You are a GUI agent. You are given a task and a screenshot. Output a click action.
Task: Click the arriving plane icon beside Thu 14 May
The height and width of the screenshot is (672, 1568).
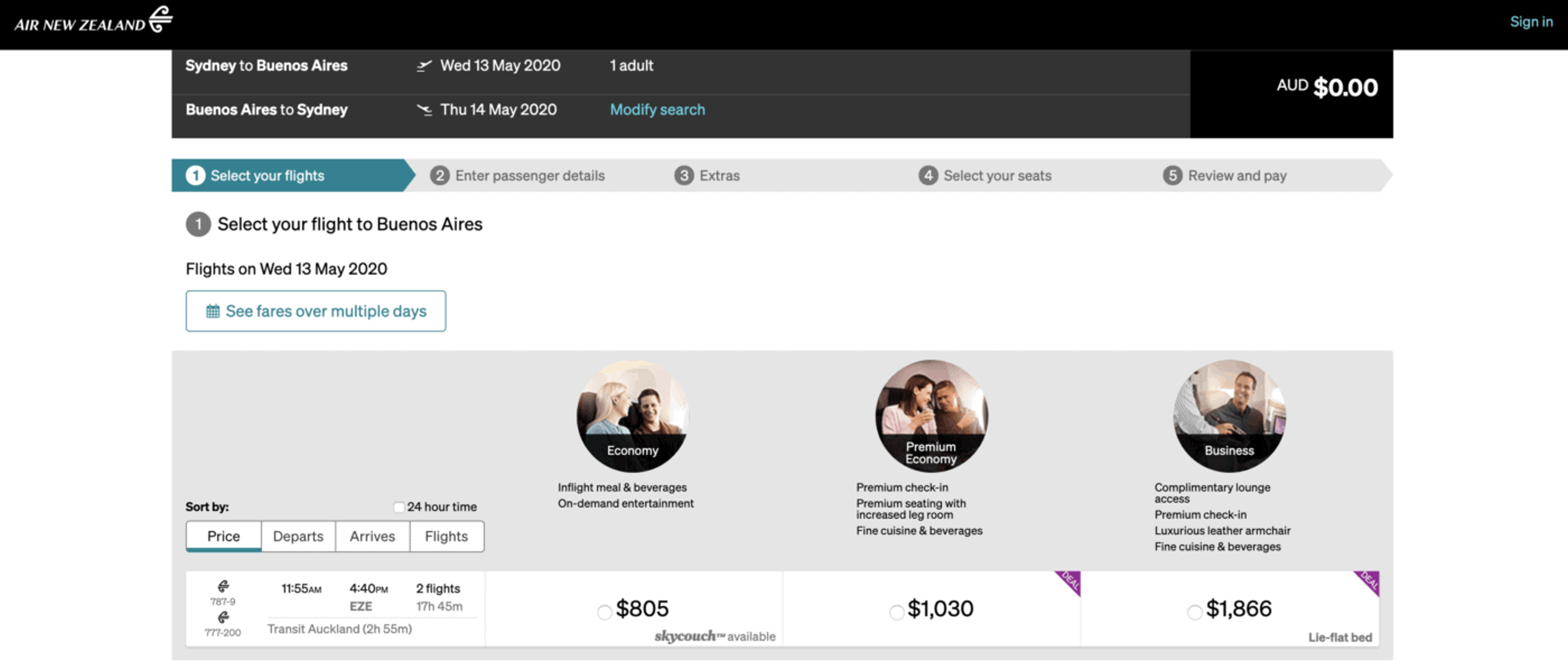coord(424,109)
